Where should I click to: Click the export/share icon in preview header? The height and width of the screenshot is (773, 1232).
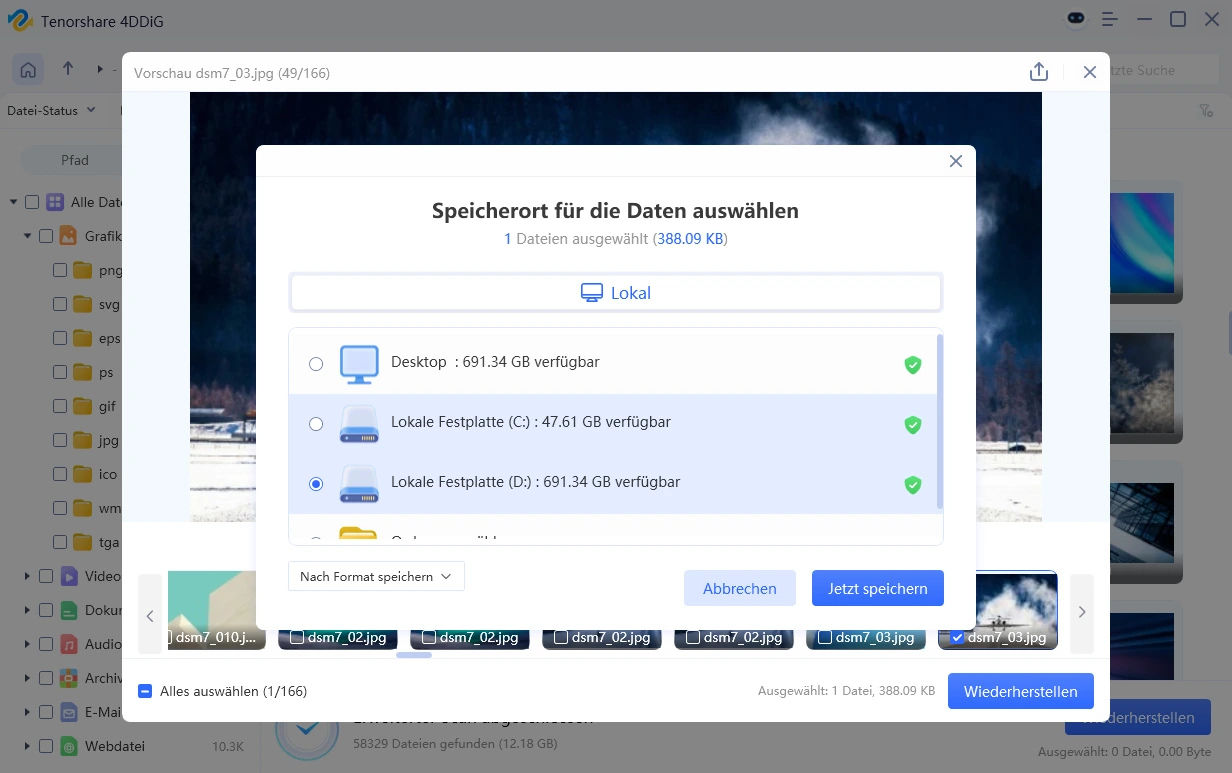1038,72
